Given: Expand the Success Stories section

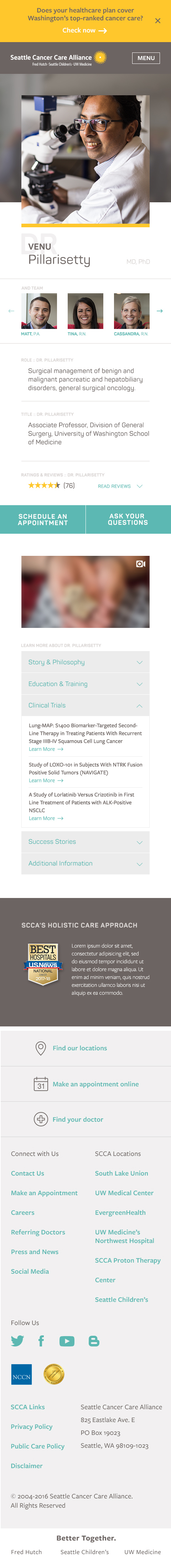Looking at the screenshot, I should 85,842.
